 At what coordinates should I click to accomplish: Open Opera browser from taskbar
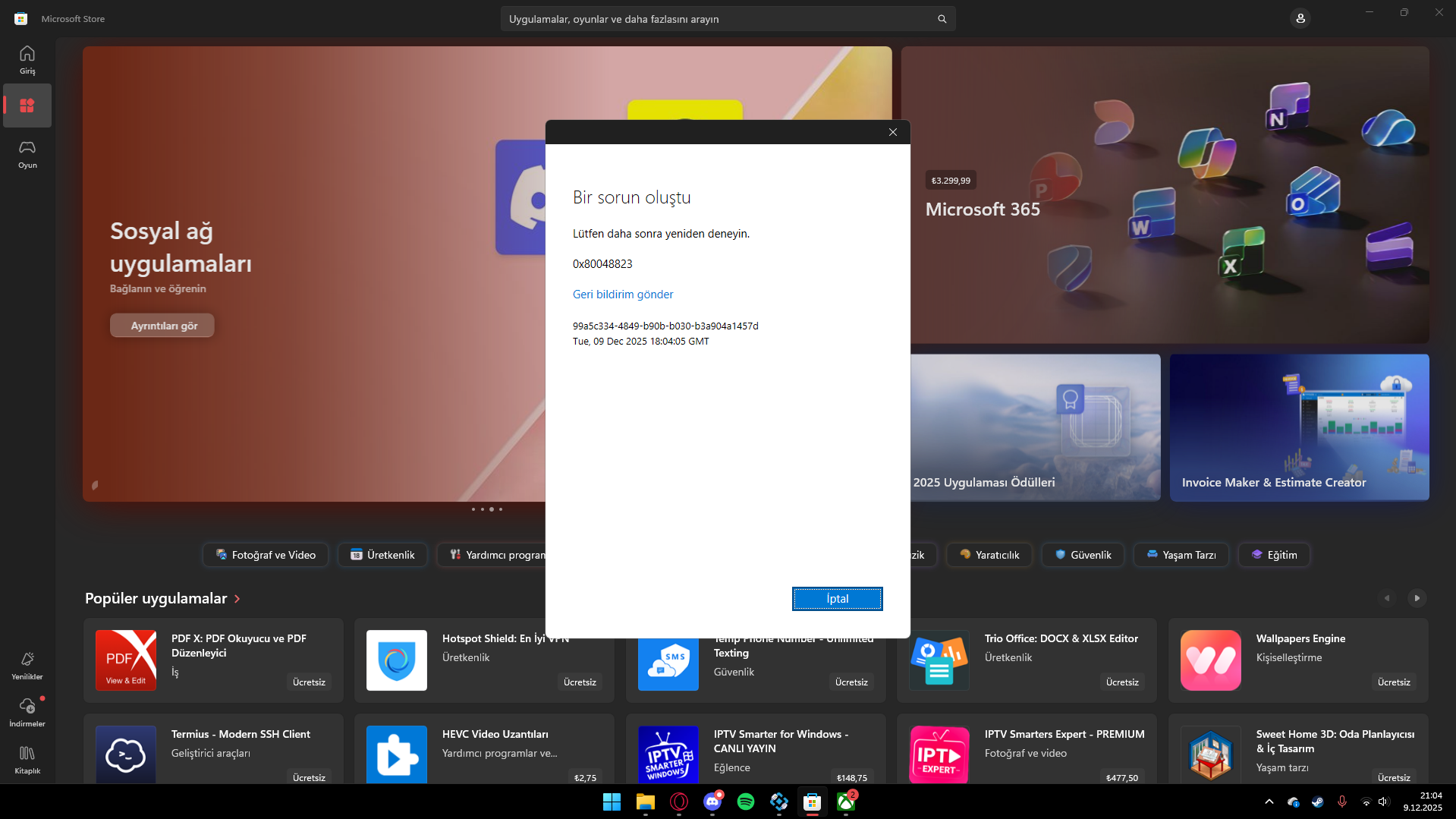pyautogui.click(x=678, y=802)
